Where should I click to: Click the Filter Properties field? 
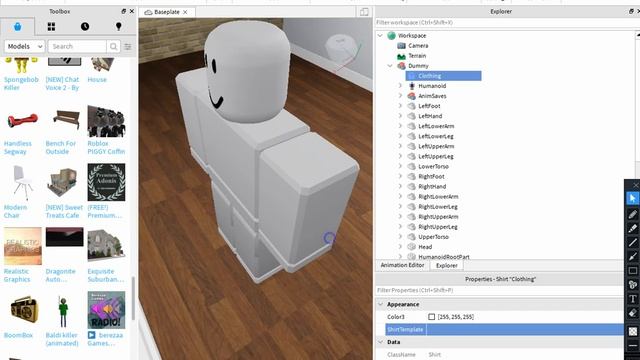point(500,291)
